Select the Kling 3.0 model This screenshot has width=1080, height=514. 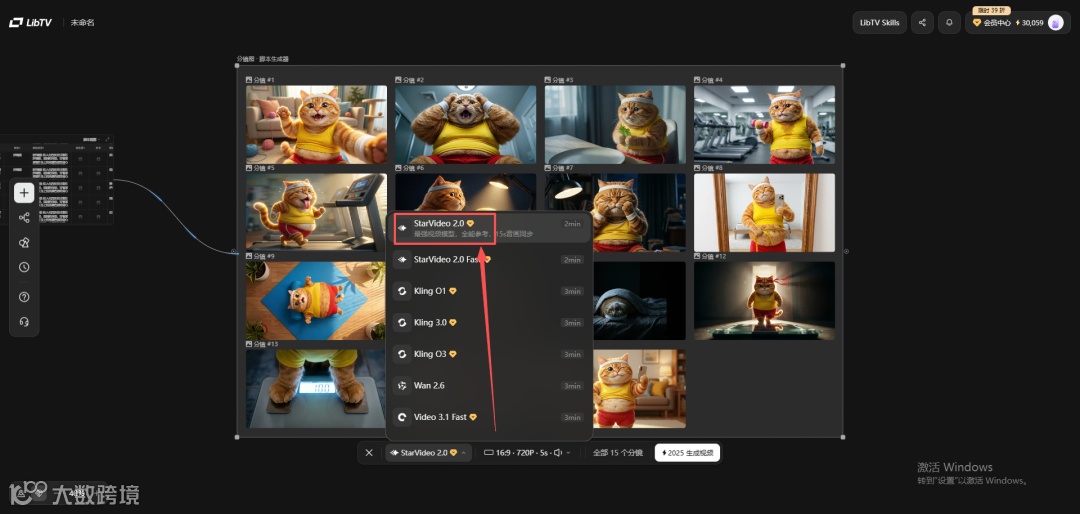pos(489,322)
